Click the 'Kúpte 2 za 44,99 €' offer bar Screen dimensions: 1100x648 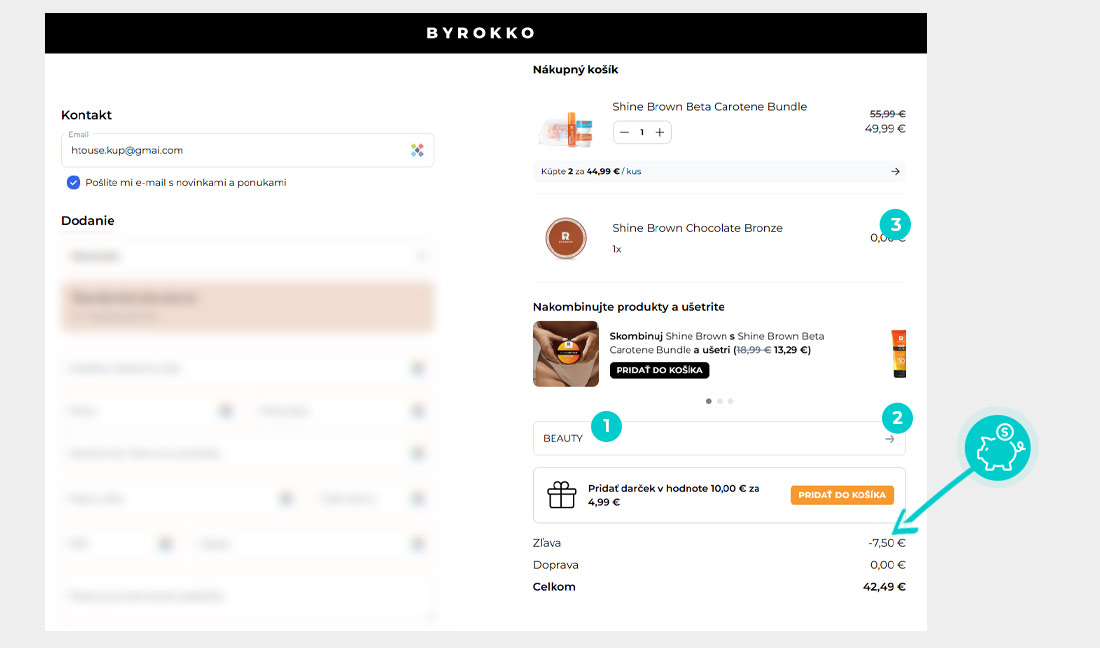719,171
